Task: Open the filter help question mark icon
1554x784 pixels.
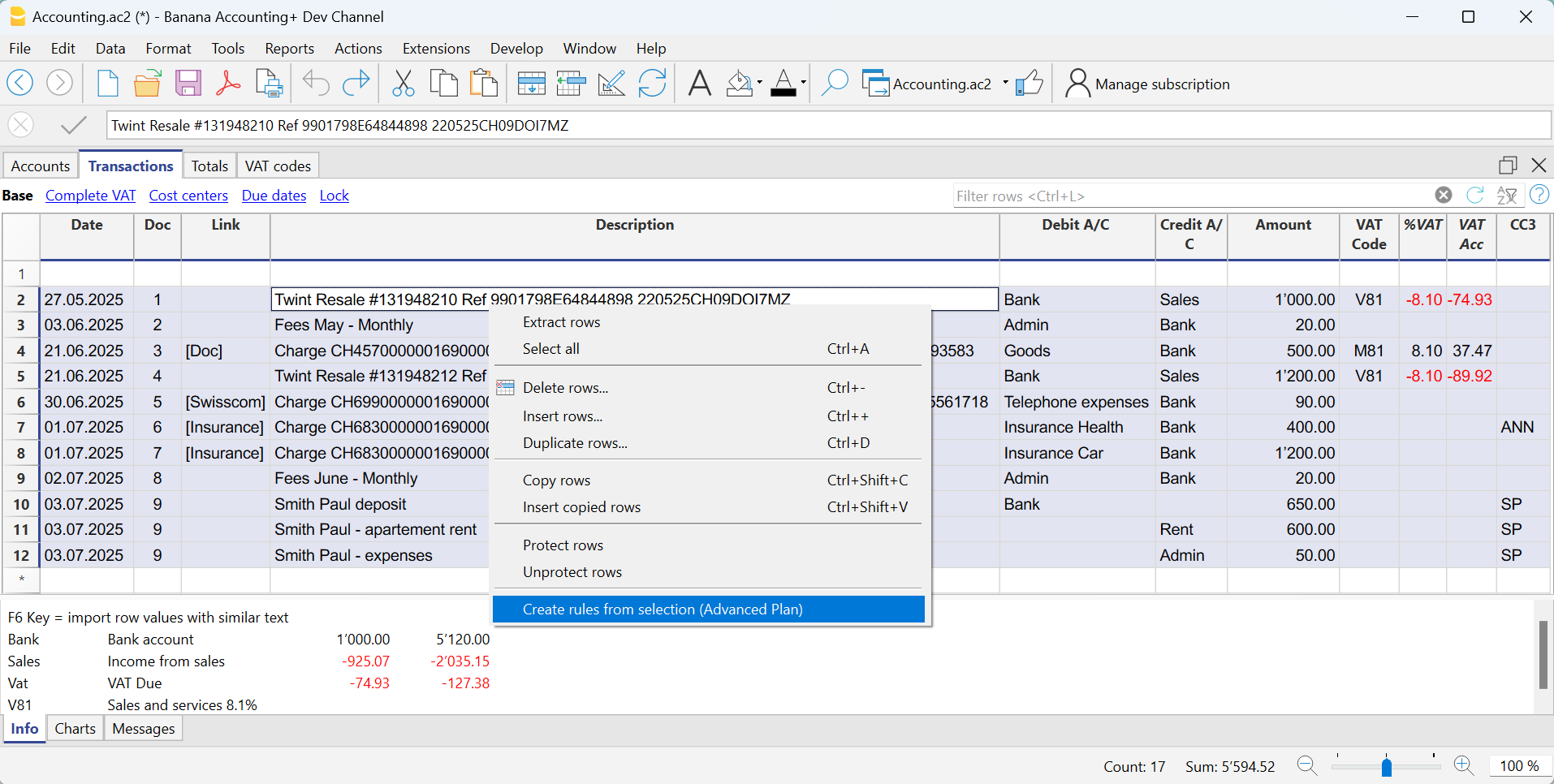Action: 1540,195
